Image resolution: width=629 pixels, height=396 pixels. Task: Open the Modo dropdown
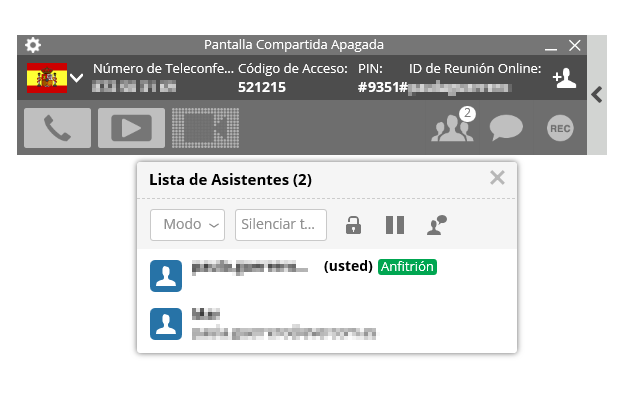187,225
